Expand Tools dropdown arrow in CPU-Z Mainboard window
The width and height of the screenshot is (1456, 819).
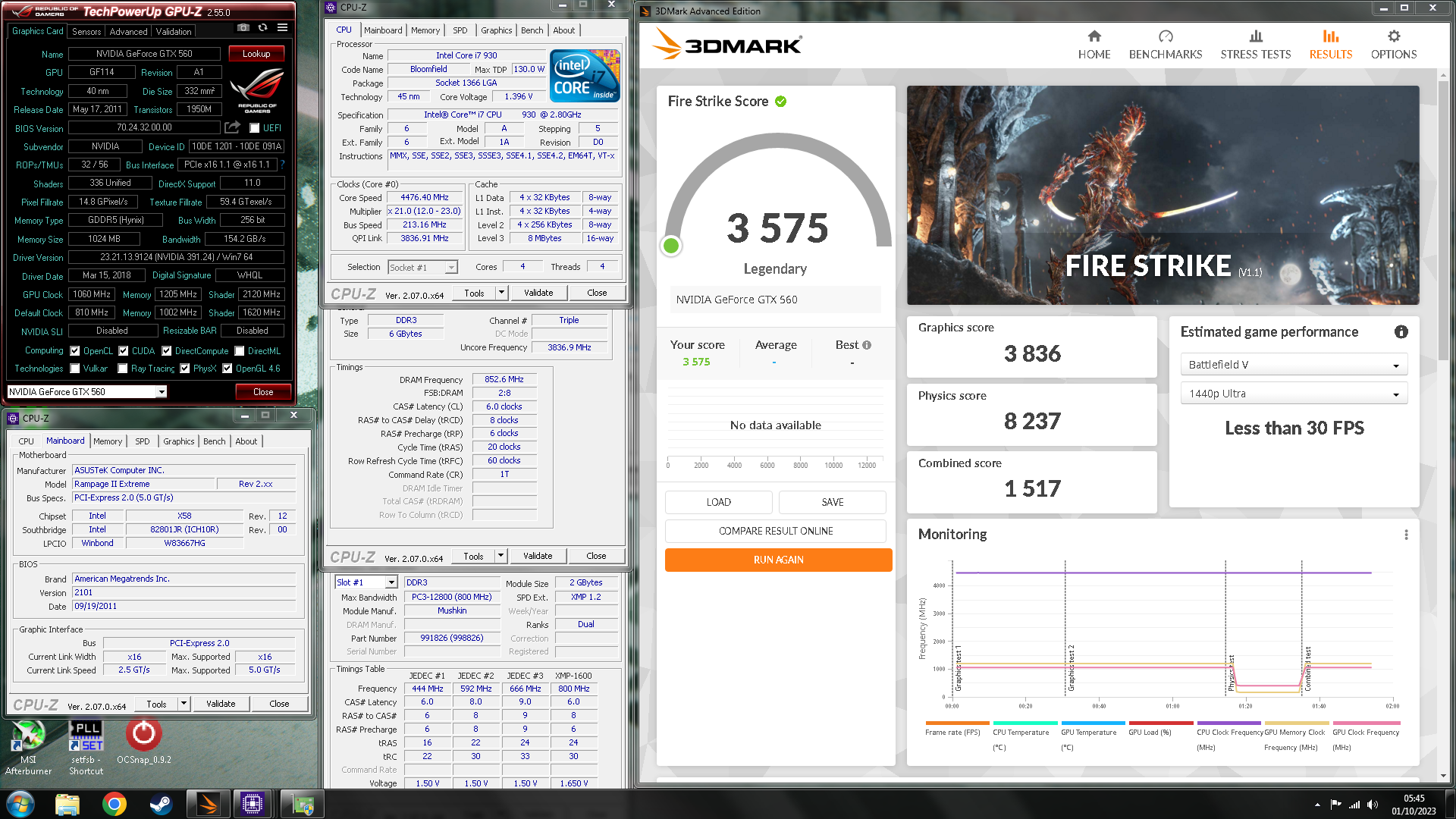tap(184, 704)
